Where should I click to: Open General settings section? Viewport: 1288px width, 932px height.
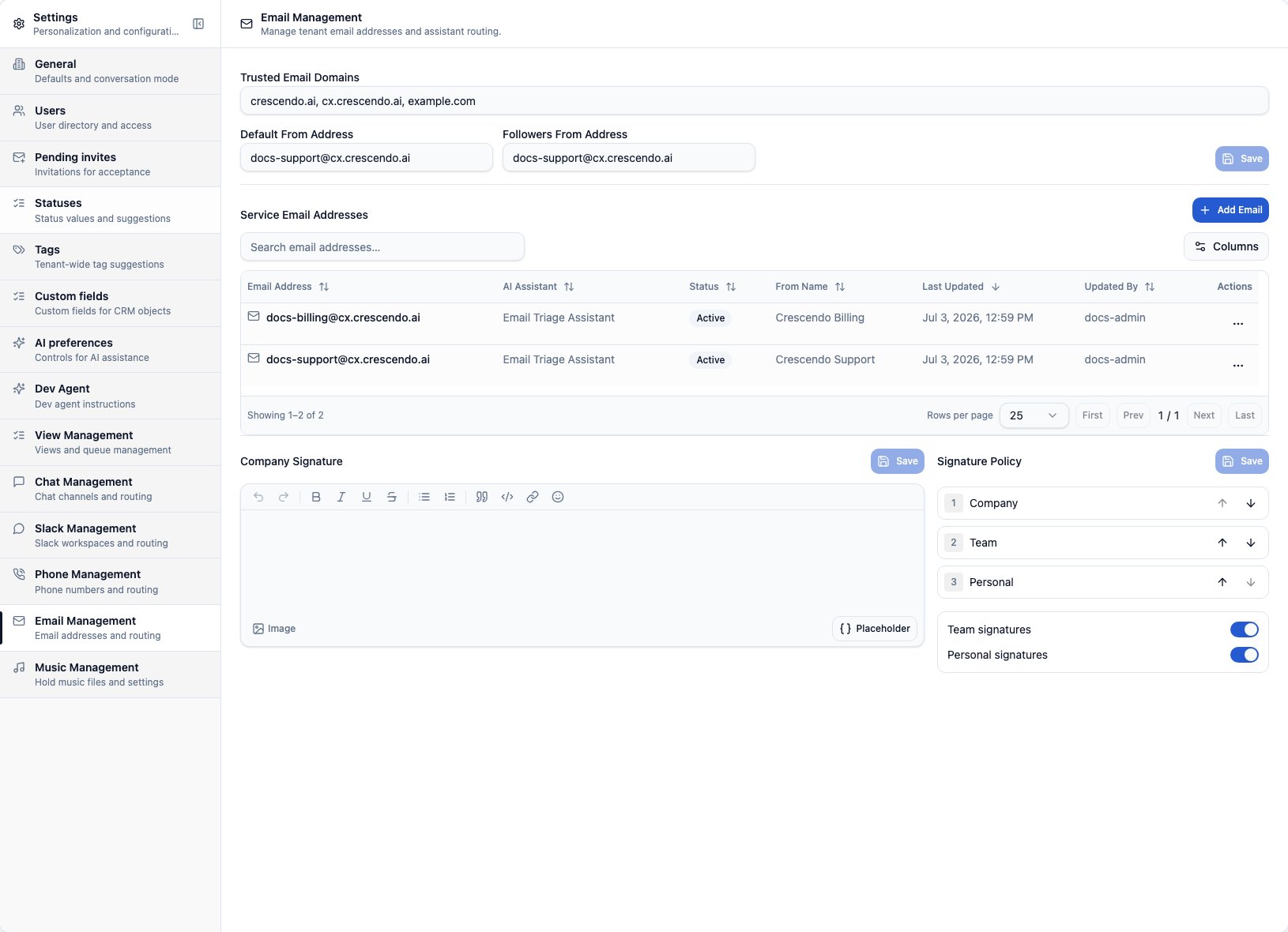(x=110, y=71)
